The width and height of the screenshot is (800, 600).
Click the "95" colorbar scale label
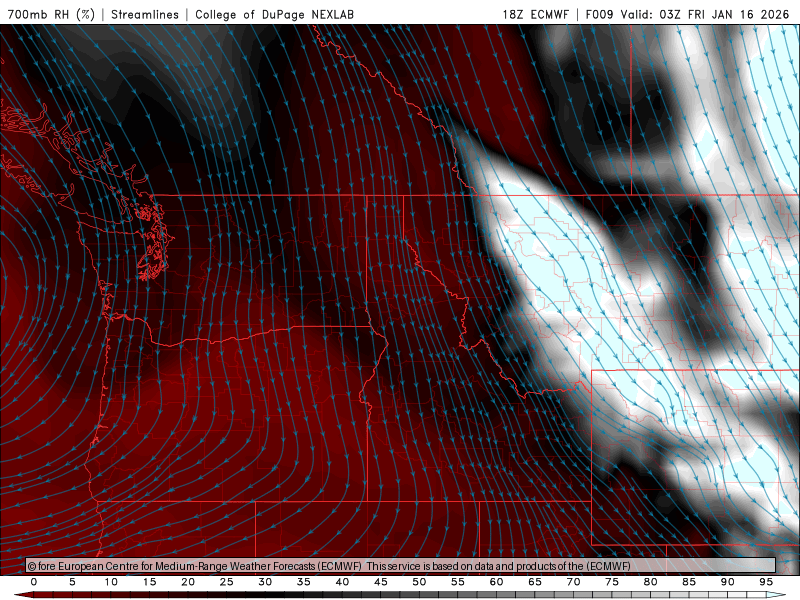tap(766, 582)
